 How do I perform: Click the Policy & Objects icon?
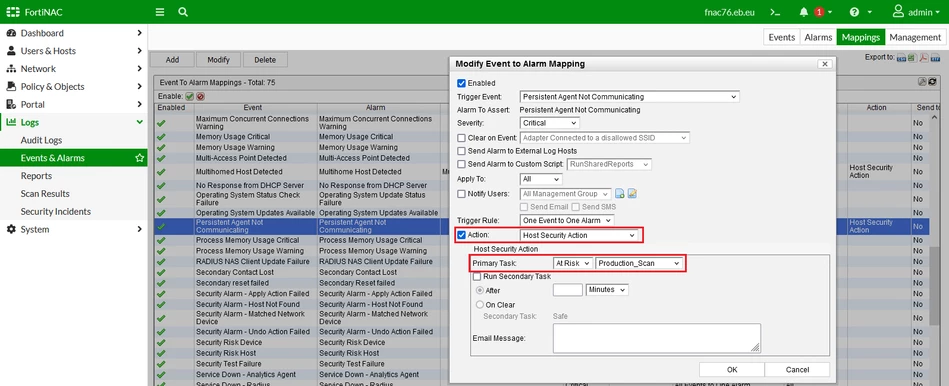click(11, 87)
